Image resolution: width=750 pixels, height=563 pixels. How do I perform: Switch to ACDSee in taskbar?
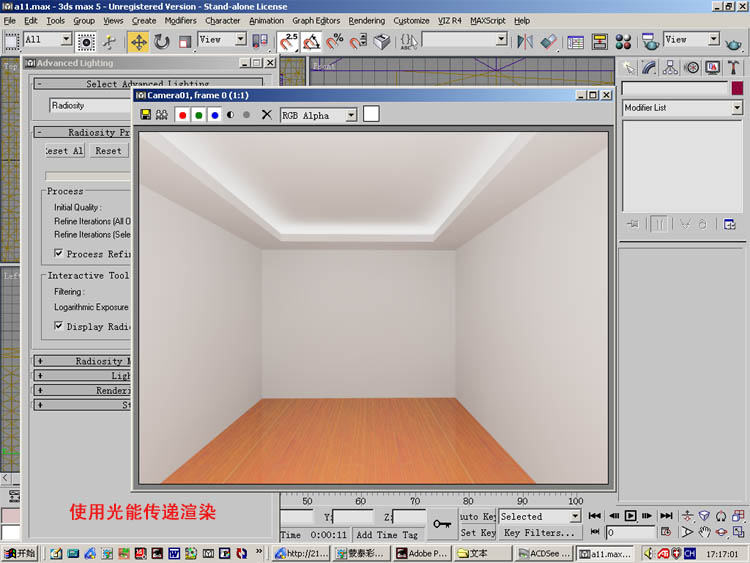coord(543,553)
